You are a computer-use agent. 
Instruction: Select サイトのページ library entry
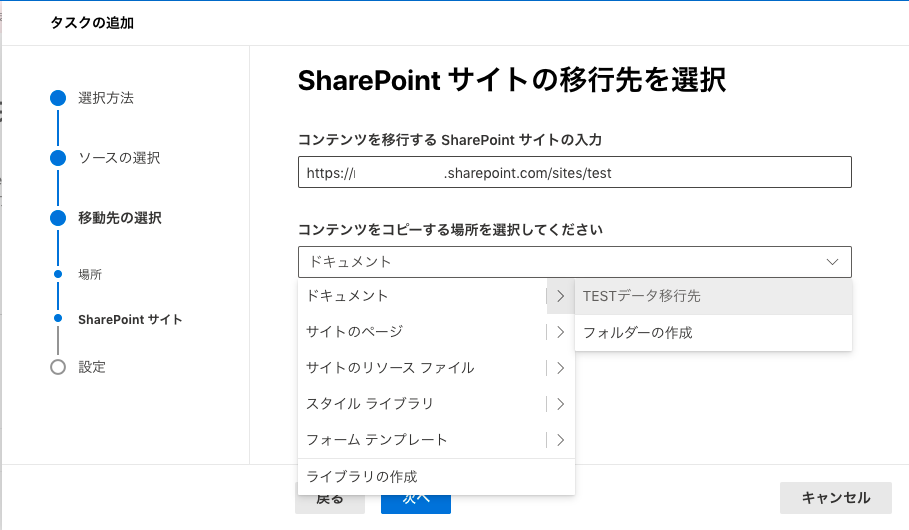click(354, 332)
